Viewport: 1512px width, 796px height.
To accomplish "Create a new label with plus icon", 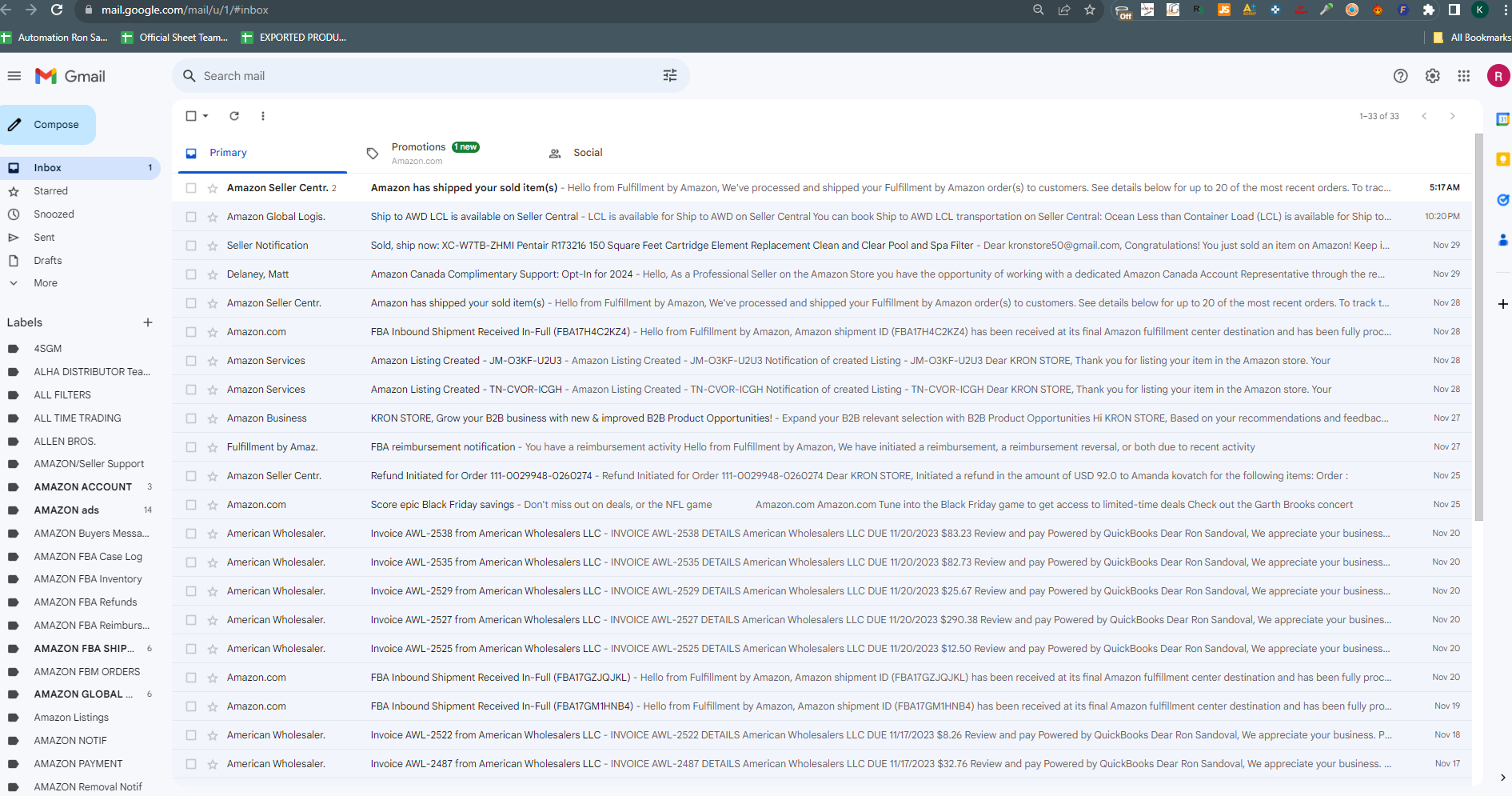I will pos(148,322).
